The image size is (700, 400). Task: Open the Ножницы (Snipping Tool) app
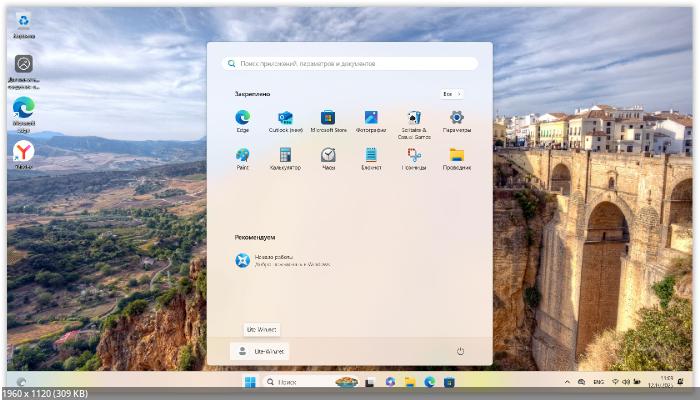click(413, 155)
